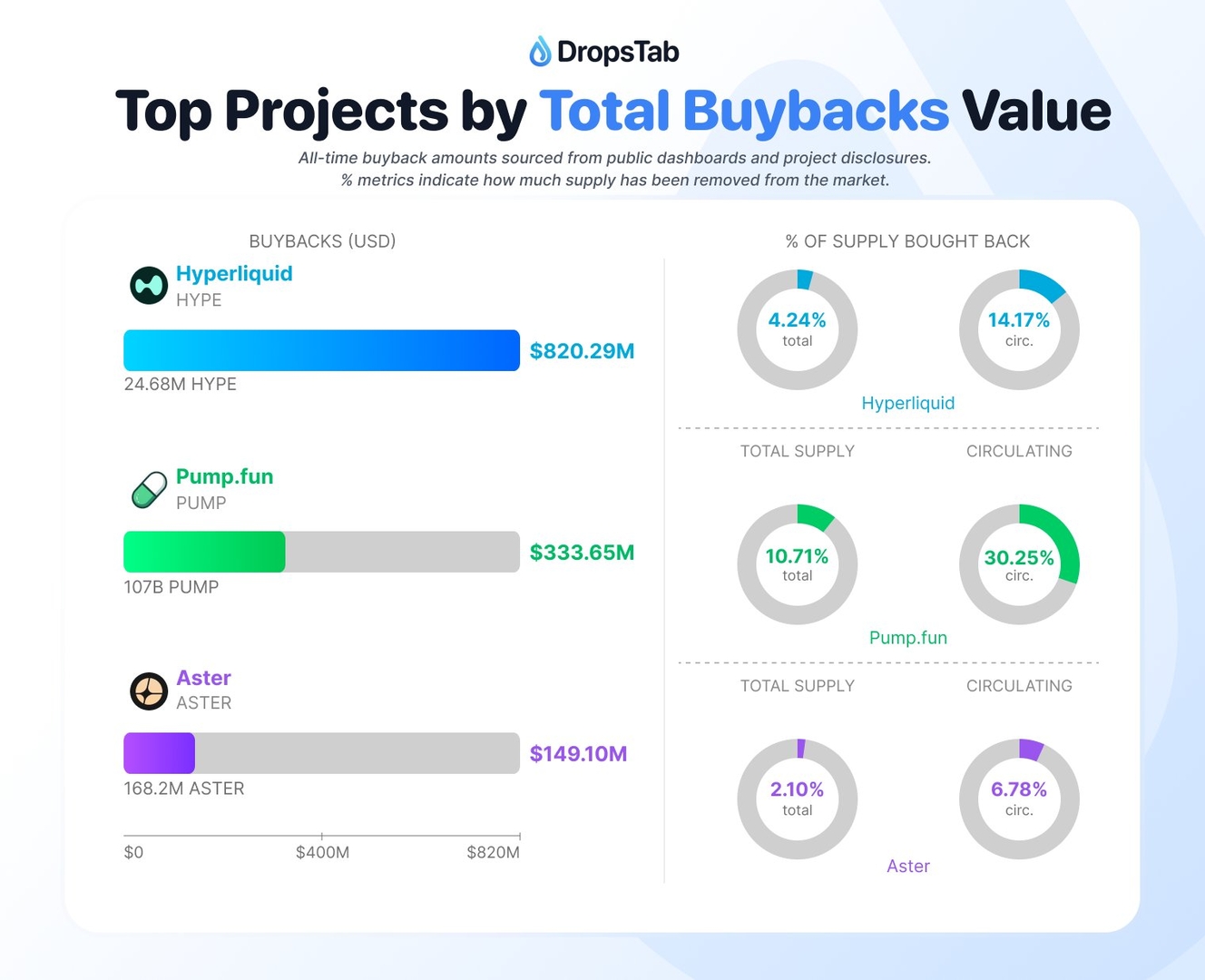Viewport: 1205px width, 980px height.
Task: Click the % OF SUPPLY BOUGHT BACK header
Action: pyautogui.click(x=907, y=241)
